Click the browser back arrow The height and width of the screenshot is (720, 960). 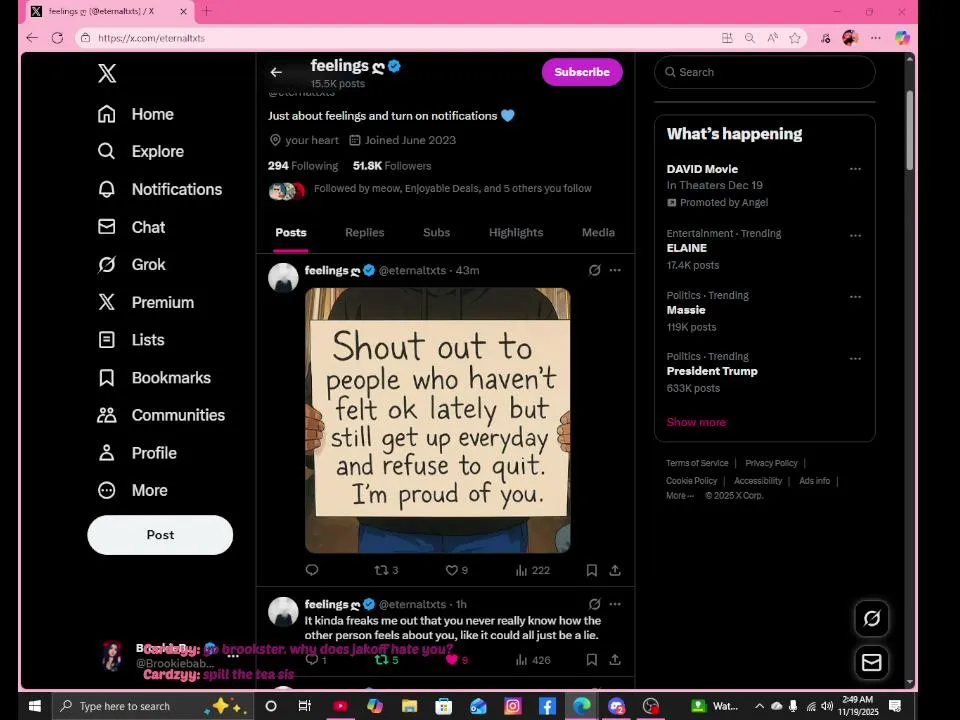pos(32,38)
